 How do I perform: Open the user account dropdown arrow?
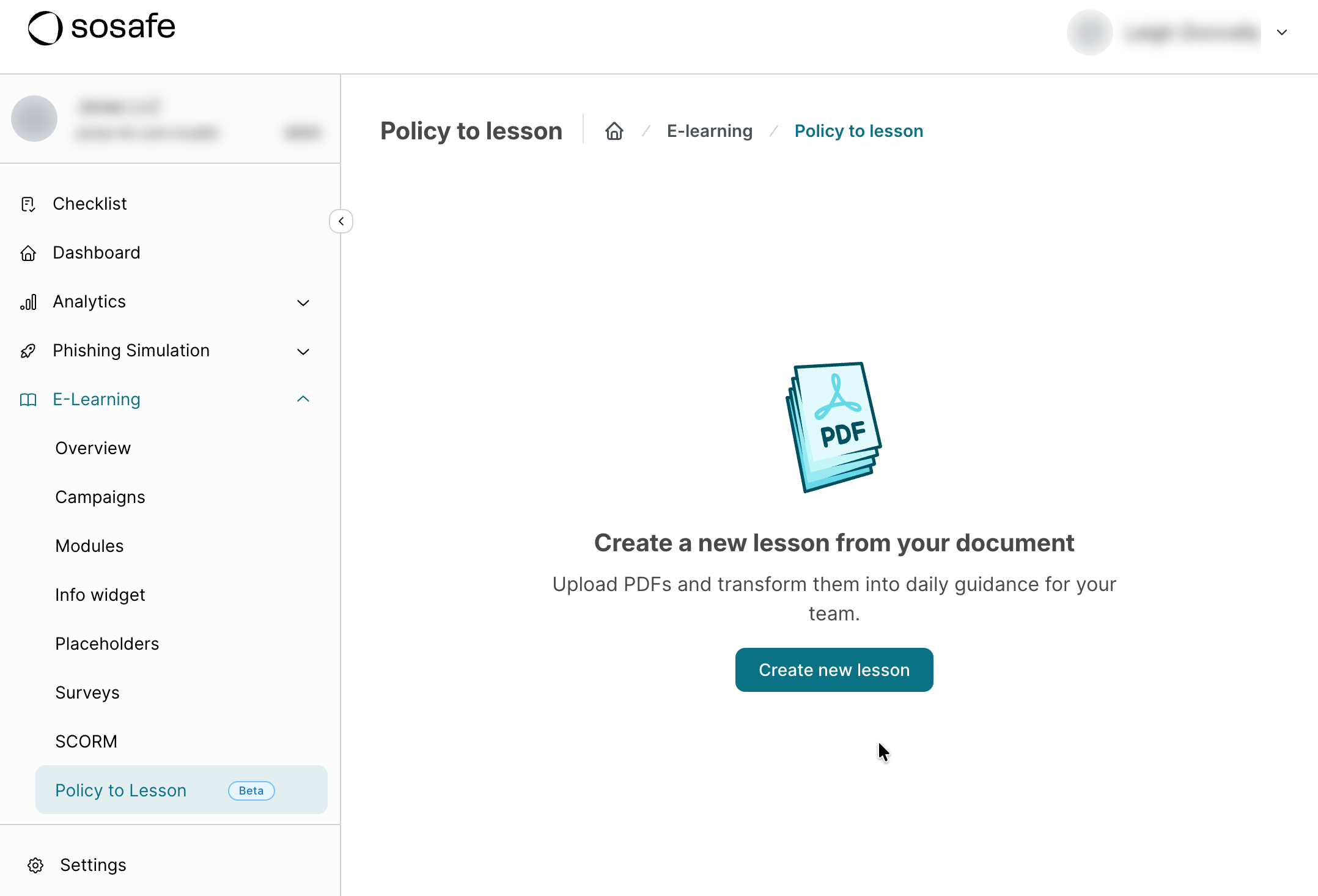1282,32
